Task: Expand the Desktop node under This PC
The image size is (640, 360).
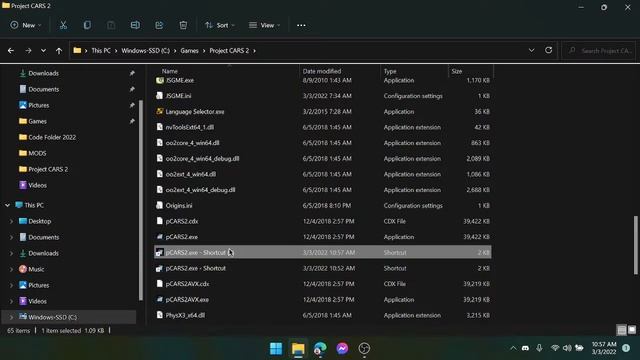Action: (x=11, y=221)
